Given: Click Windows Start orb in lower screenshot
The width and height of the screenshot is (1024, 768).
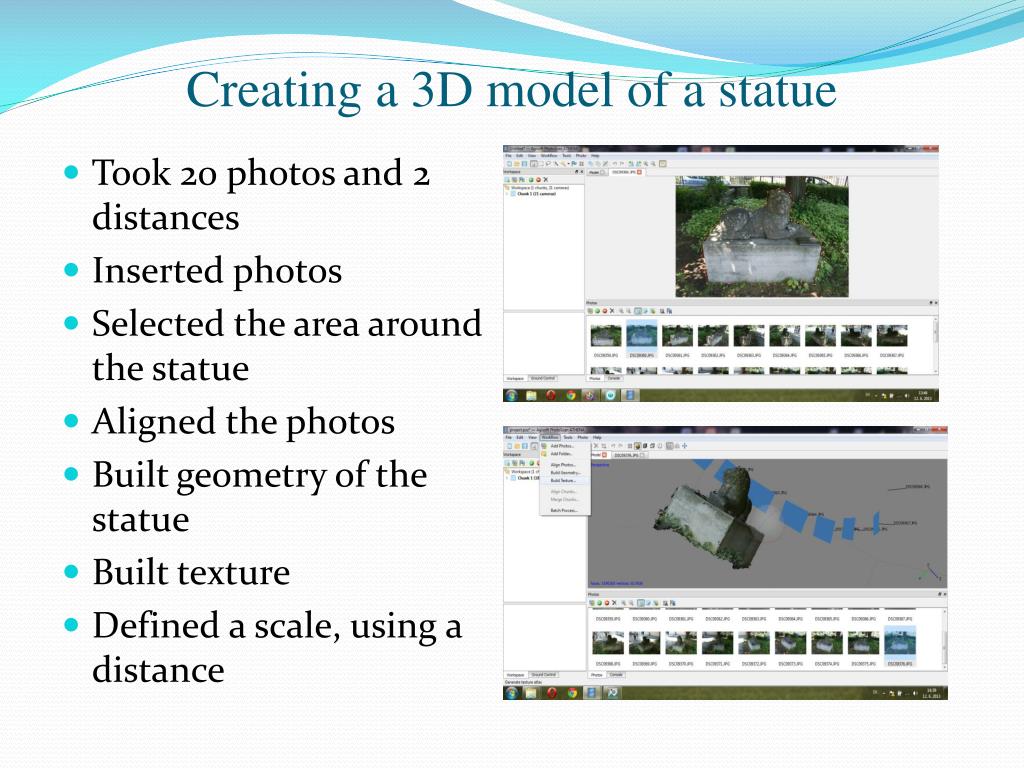Looking at the screenshot, I should (x=512, y=692).
